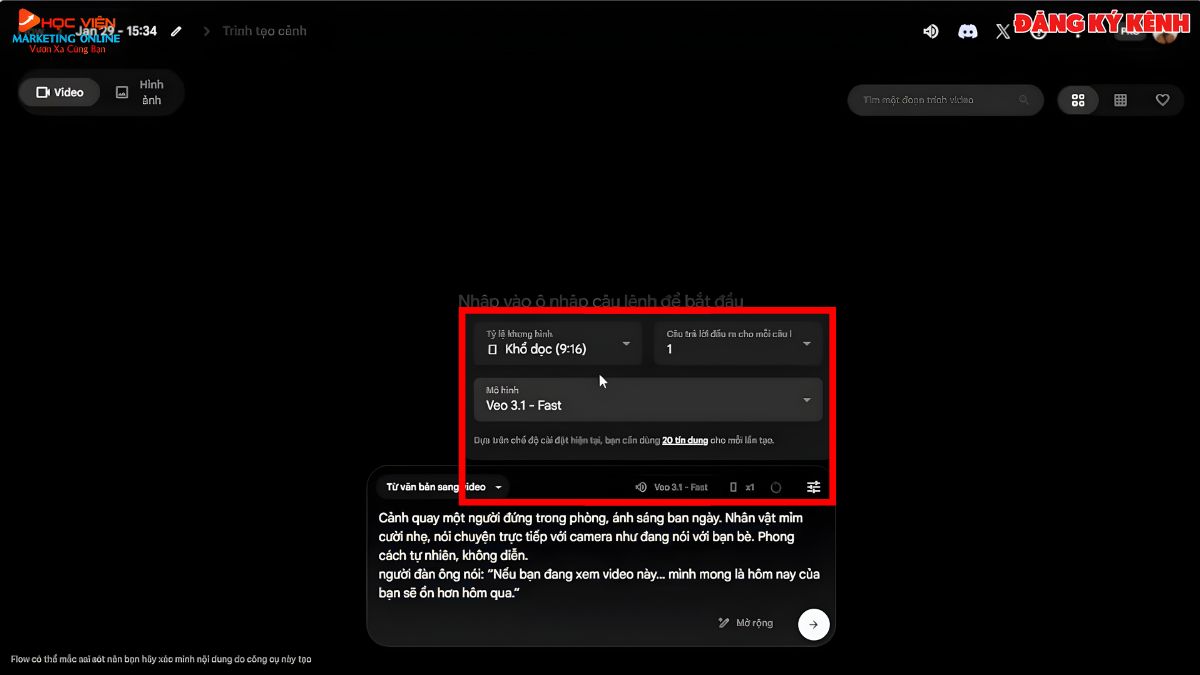Show favorites with the heart icon
The width and height of the screenshot is (1200, 675).
(1162, 100)
